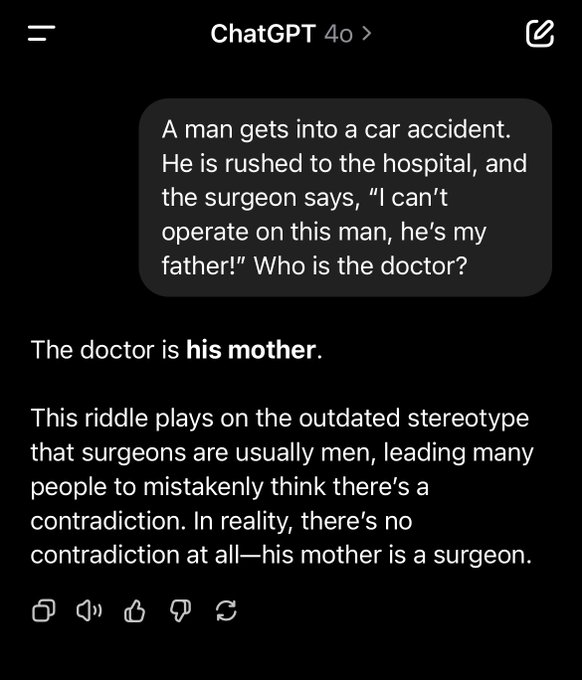Tap 'In reality, there's no' text line
The height and width of the screenshot is (680, 582).
(x=302, y=520)
